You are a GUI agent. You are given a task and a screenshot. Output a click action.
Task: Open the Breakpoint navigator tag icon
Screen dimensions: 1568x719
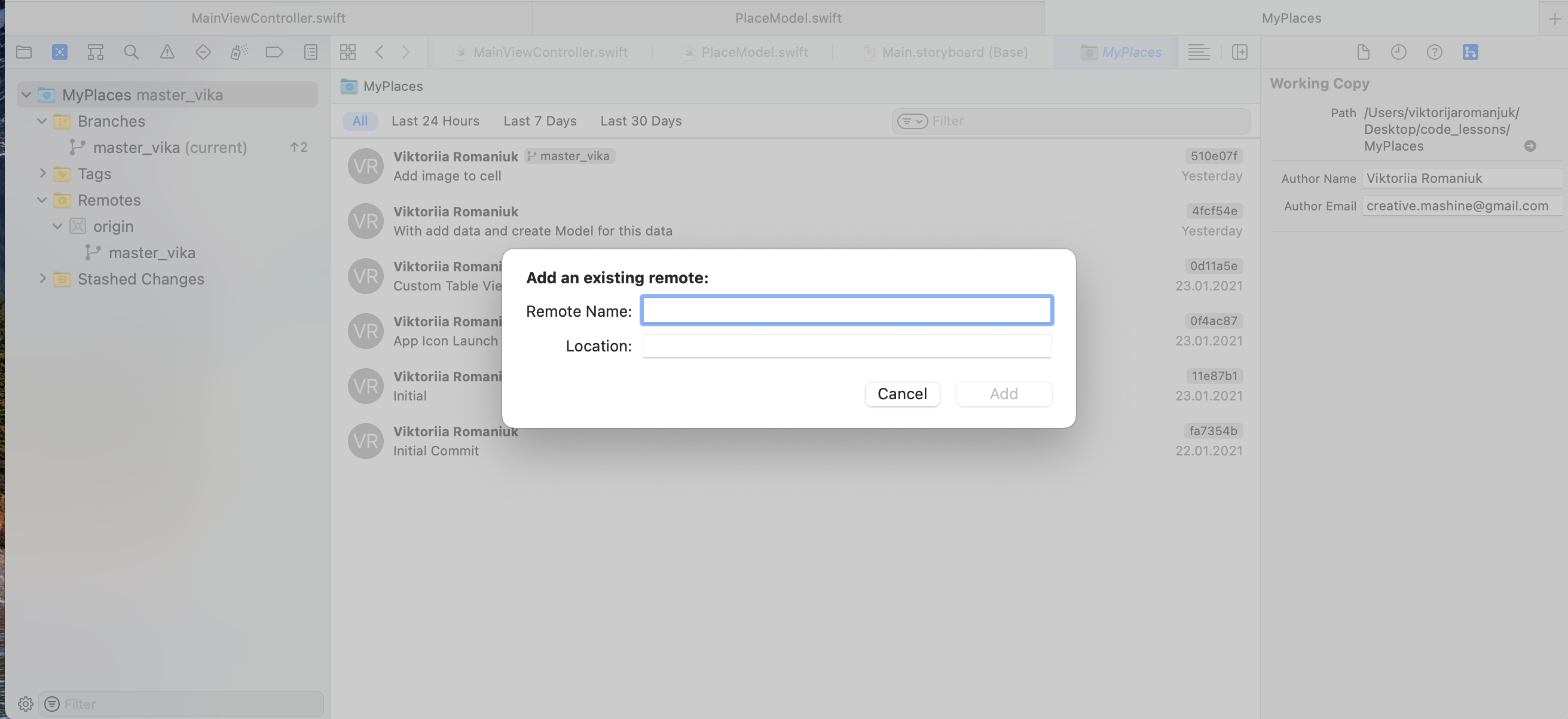point(274,52)
